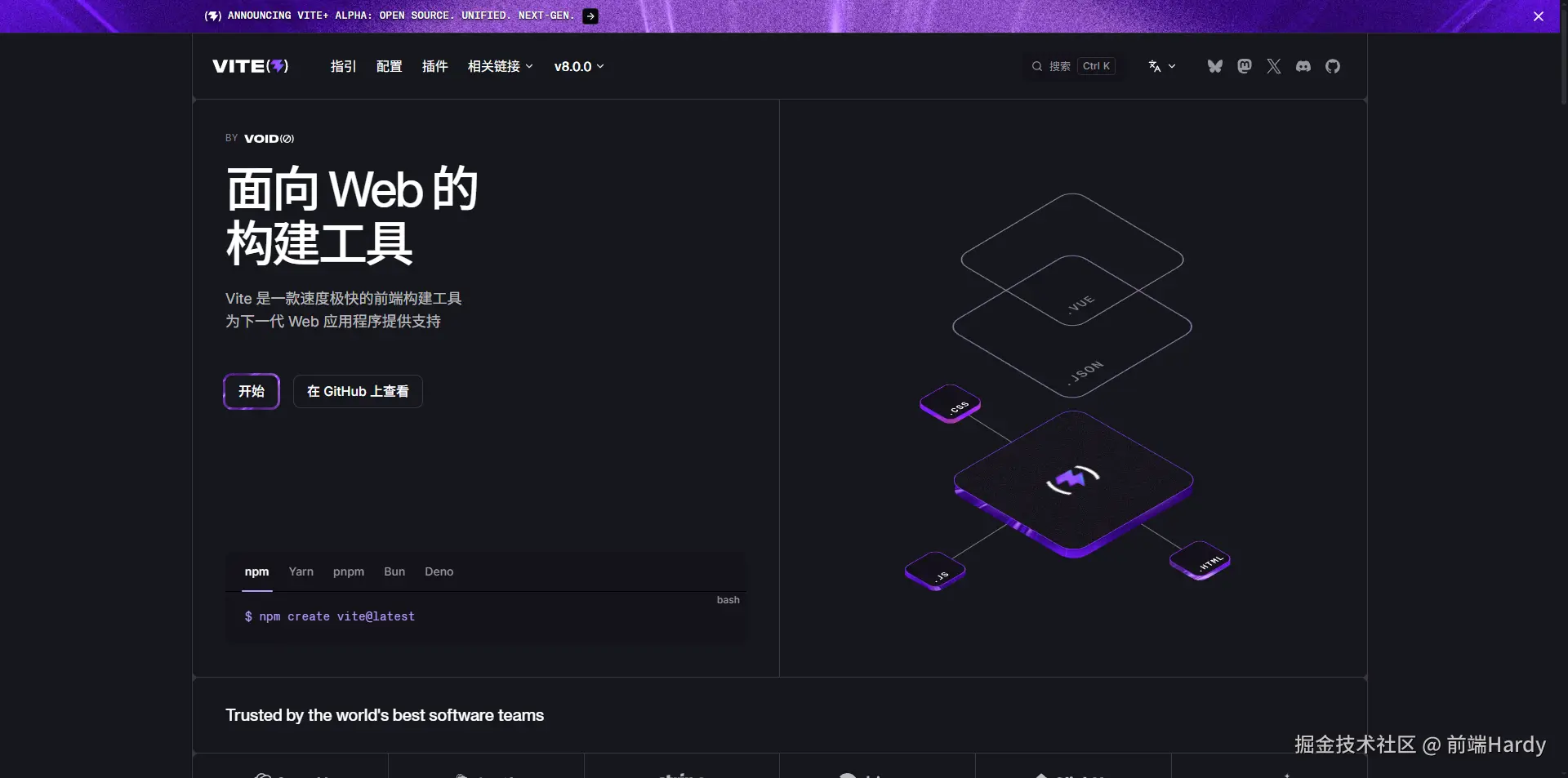
Task: Click the 为下一代 Web 应用程序提供支持 text line
Action: tap(333, 322)
